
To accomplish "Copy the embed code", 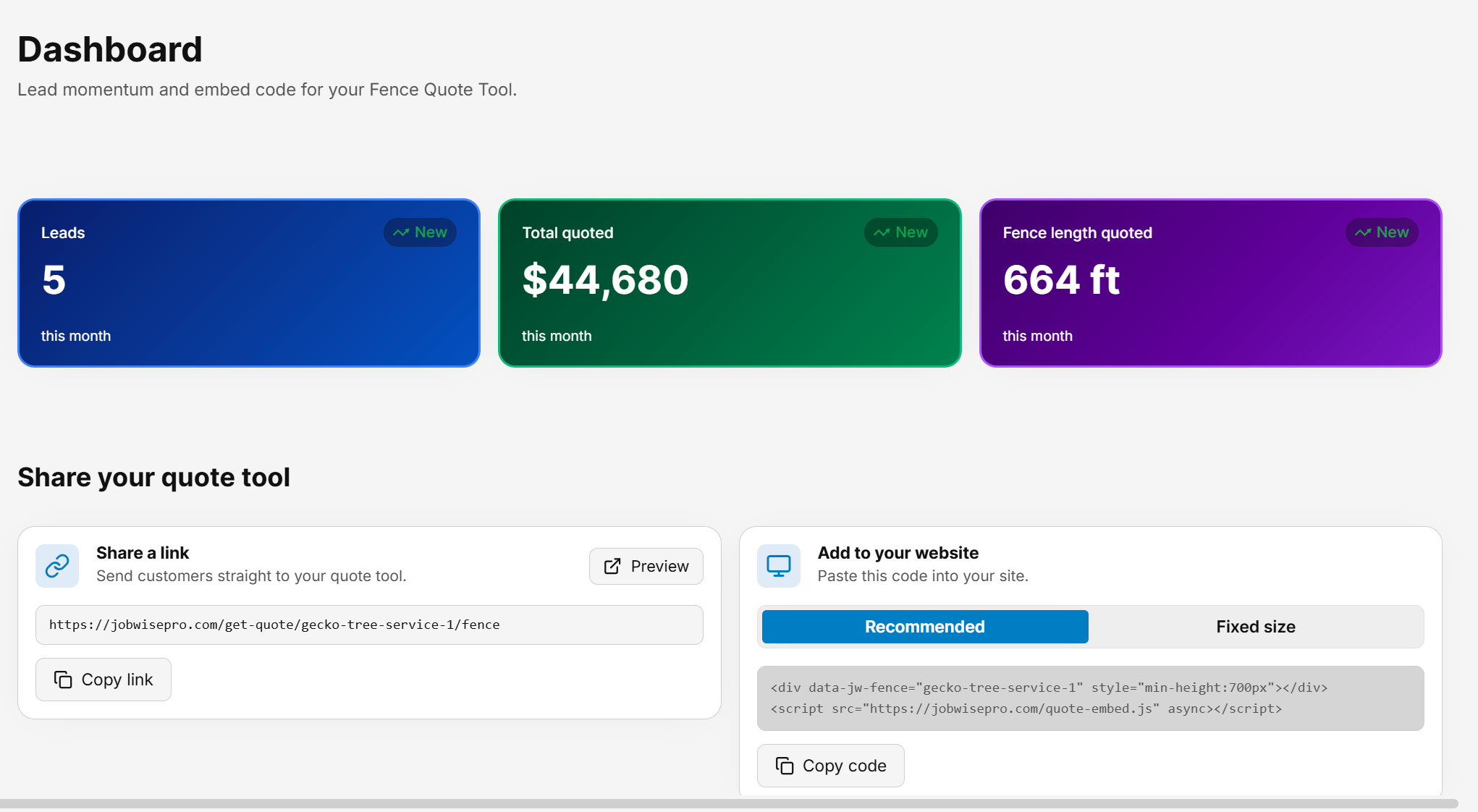I will (x=831, y=766).
